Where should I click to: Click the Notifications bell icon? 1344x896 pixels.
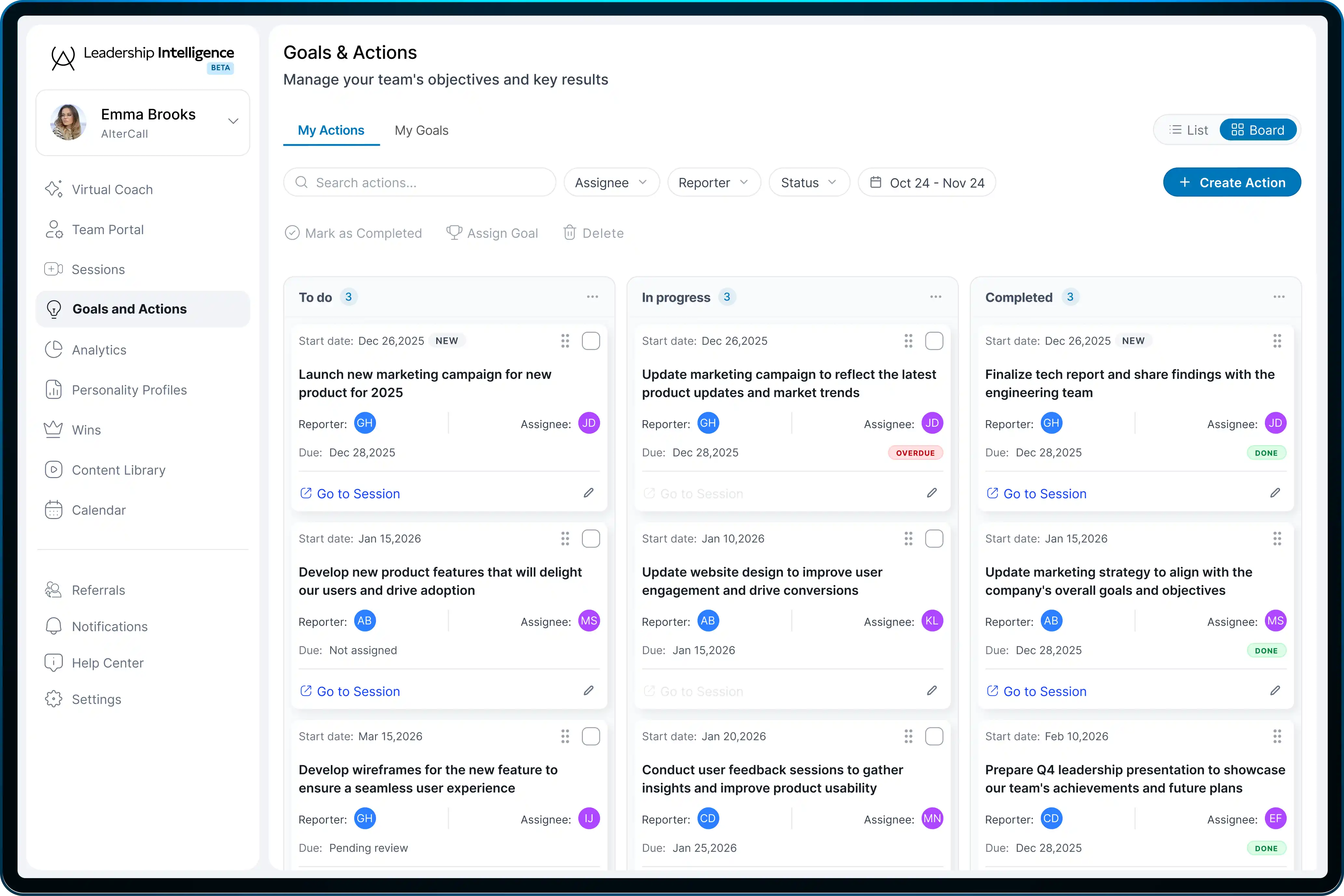coord(53,626)
